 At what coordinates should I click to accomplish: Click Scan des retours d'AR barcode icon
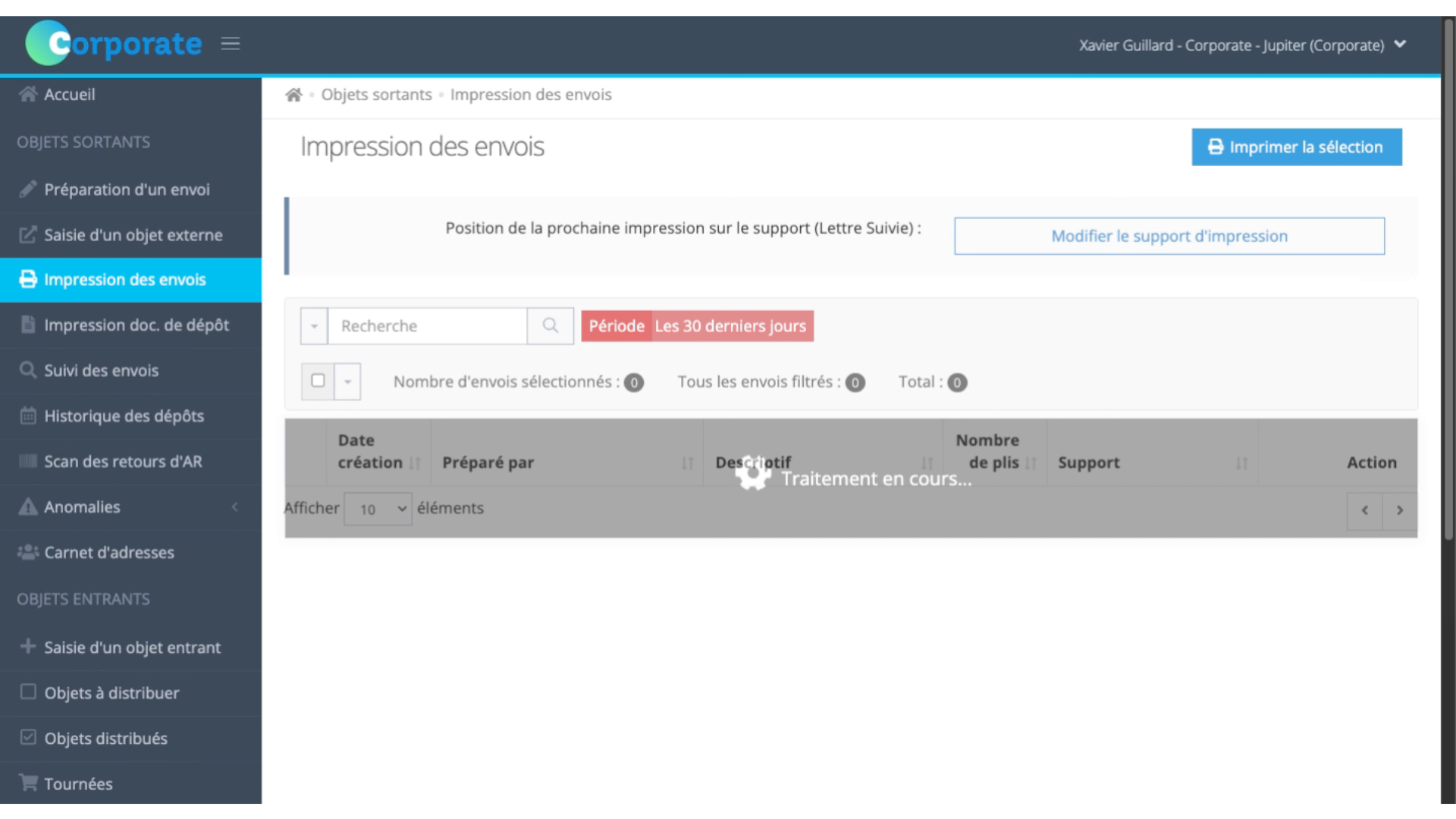(x=28, y=461)
